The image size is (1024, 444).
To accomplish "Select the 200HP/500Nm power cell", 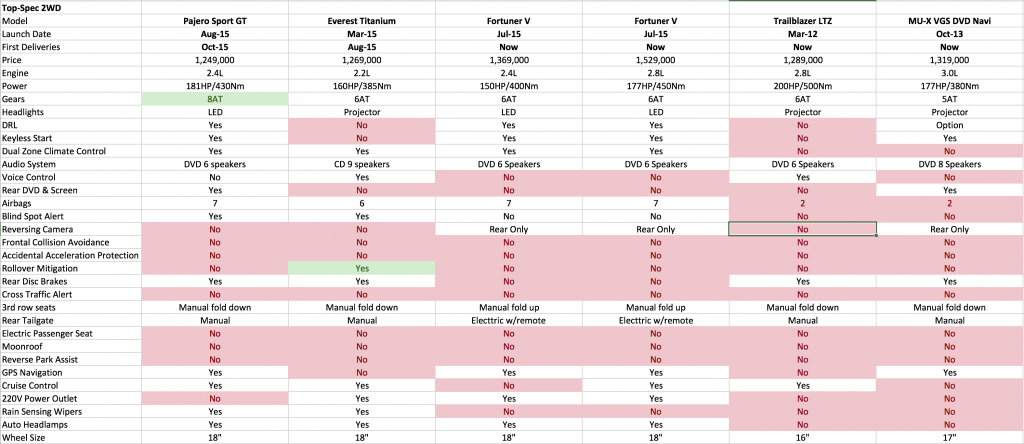I will pos(803,86).
